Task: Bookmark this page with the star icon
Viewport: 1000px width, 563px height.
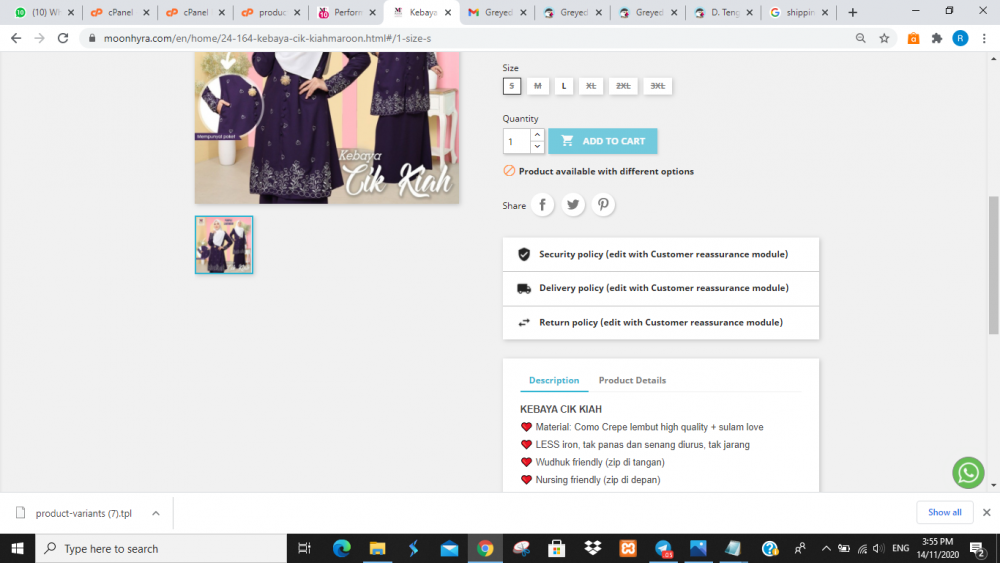Action: coord(884,38)
